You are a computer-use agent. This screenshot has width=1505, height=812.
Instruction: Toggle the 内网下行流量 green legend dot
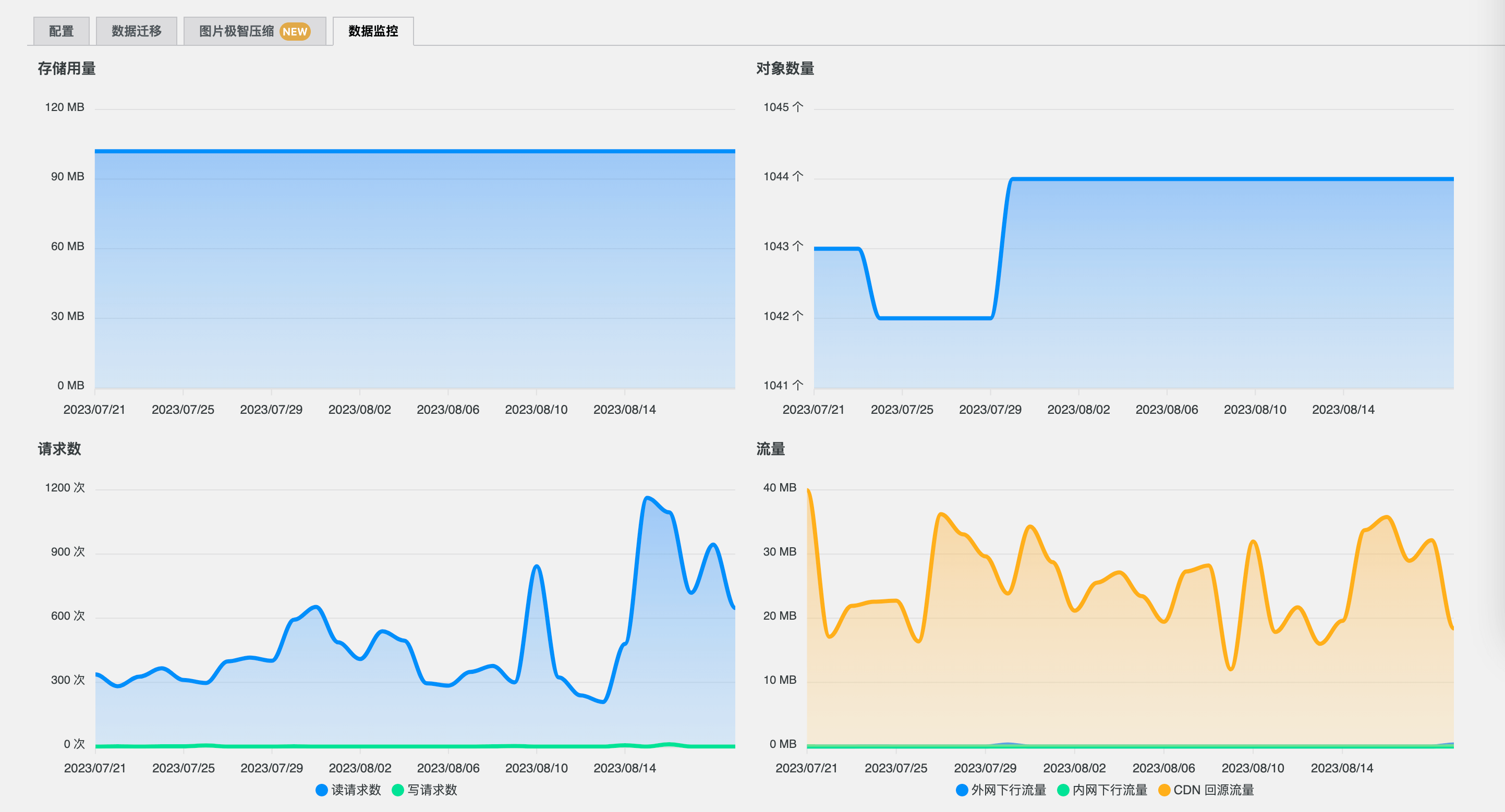(x=1063, y=790)
